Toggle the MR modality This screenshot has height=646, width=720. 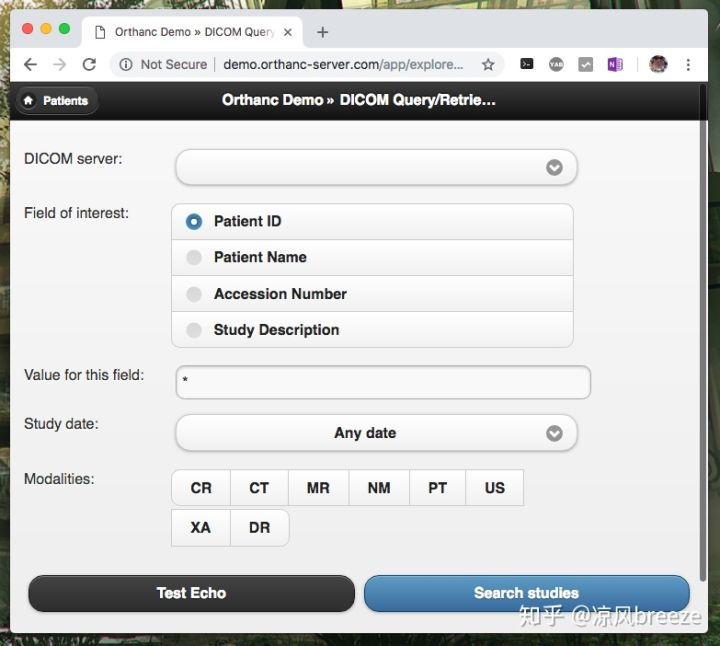tap(319, 488)
